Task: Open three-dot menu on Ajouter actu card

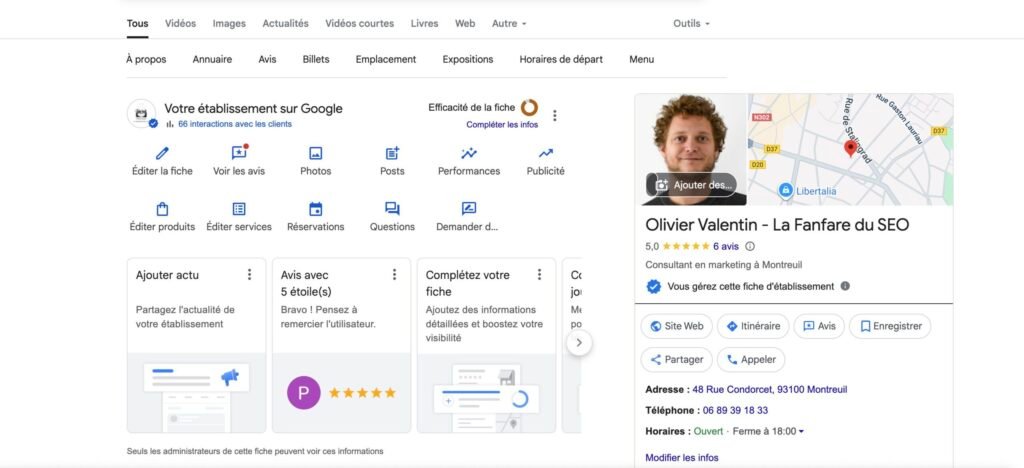Action: pos(249,275)
